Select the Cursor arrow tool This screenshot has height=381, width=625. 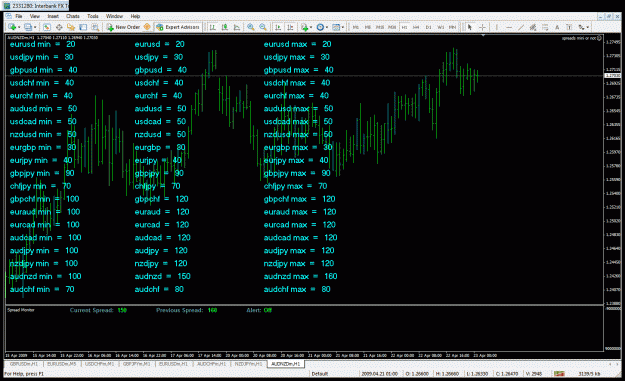[470, 27]
